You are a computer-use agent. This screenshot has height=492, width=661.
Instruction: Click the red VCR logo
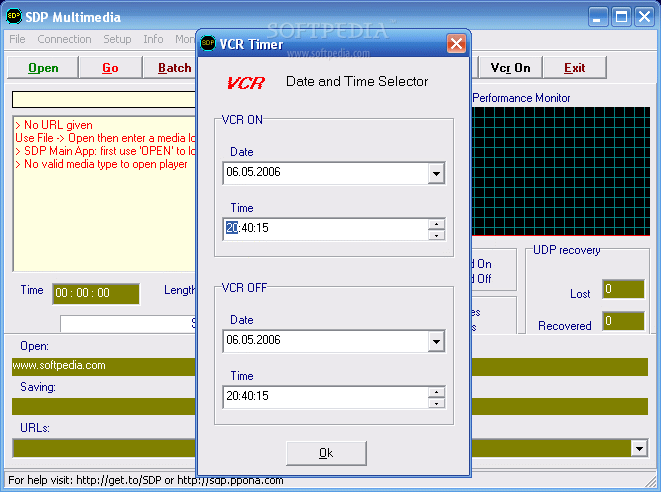coord(246,83)
